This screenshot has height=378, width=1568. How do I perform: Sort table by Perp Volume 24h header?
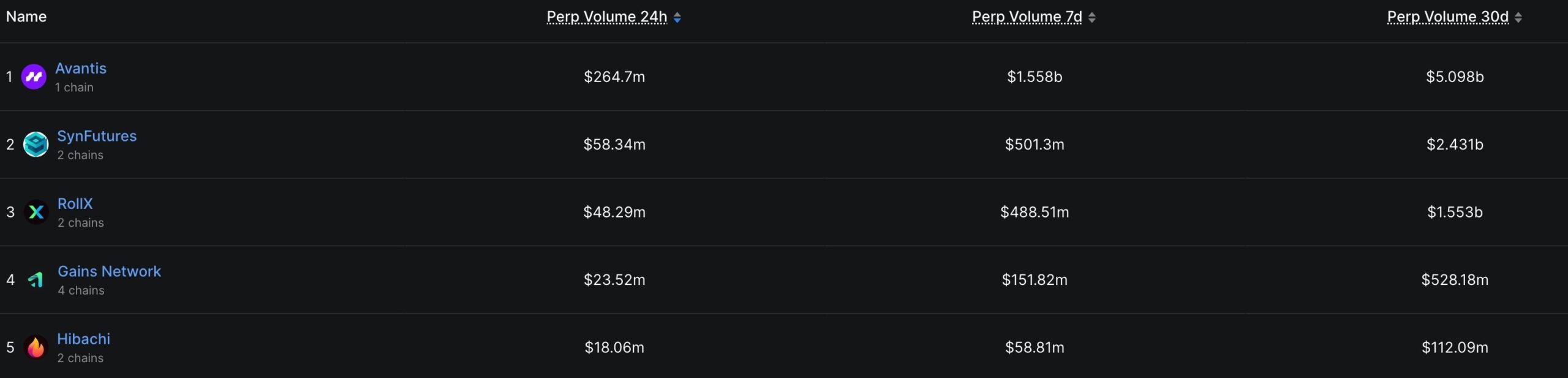[x=606, y=17]
